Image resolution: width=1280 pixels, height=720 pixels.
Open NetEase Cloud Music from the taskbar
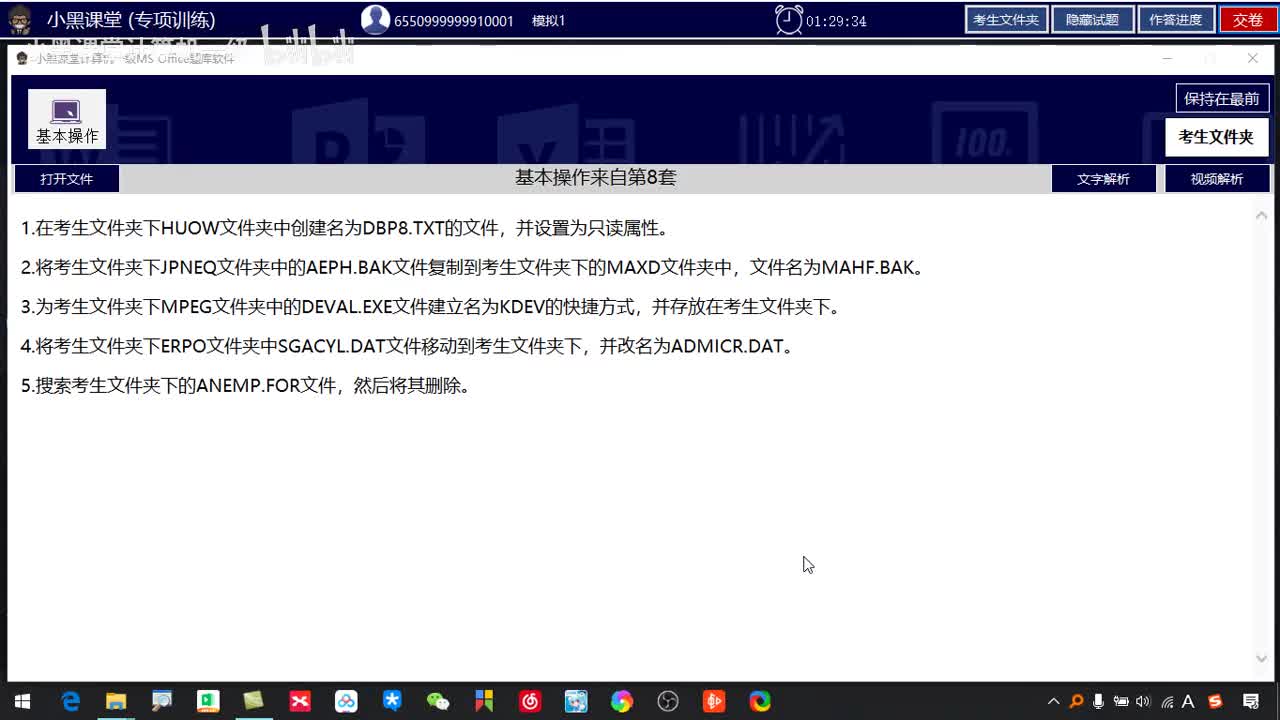[x=530, y=701]
